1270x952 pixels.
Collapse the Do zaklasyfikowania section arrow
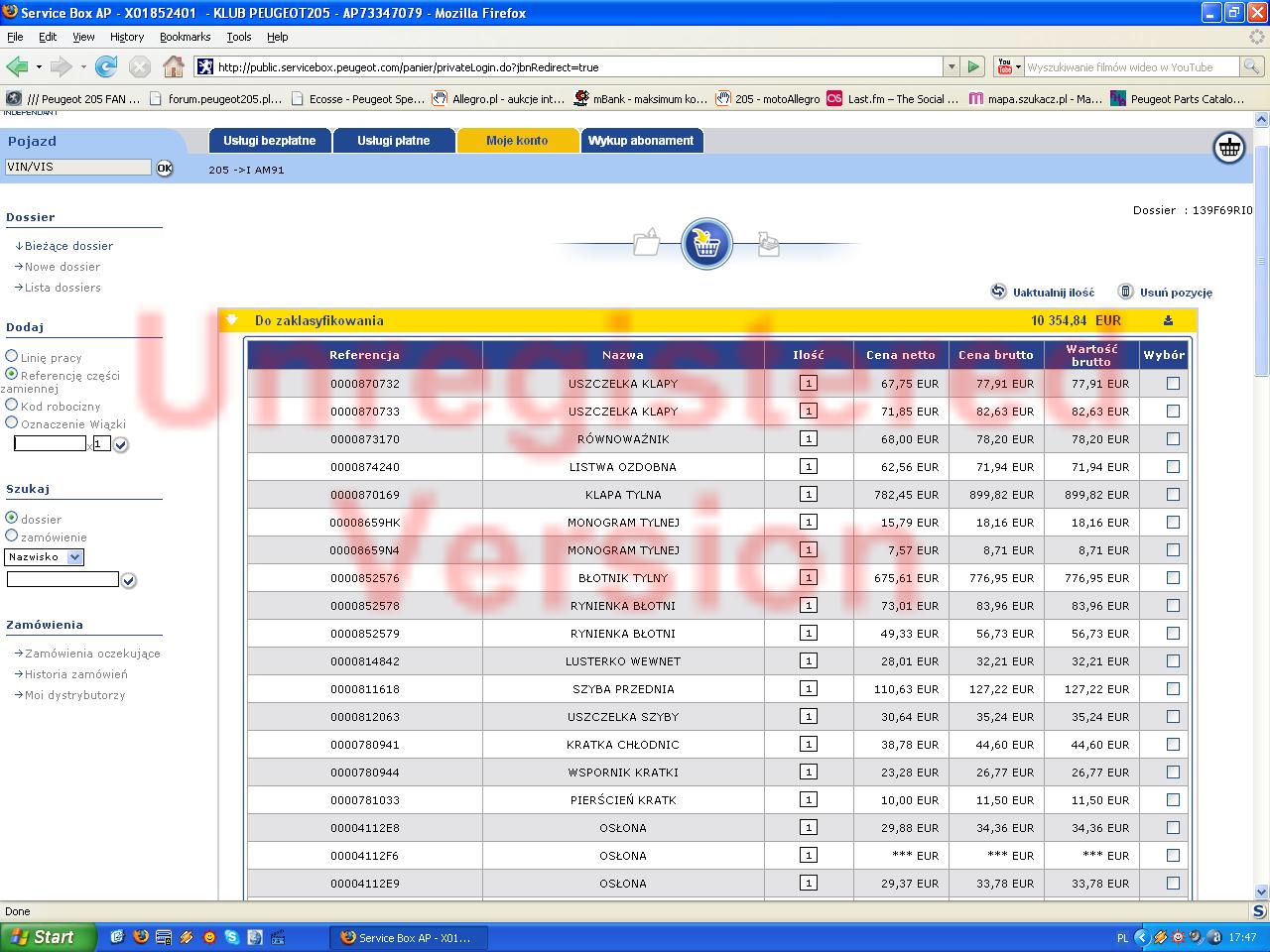(232, 320)
